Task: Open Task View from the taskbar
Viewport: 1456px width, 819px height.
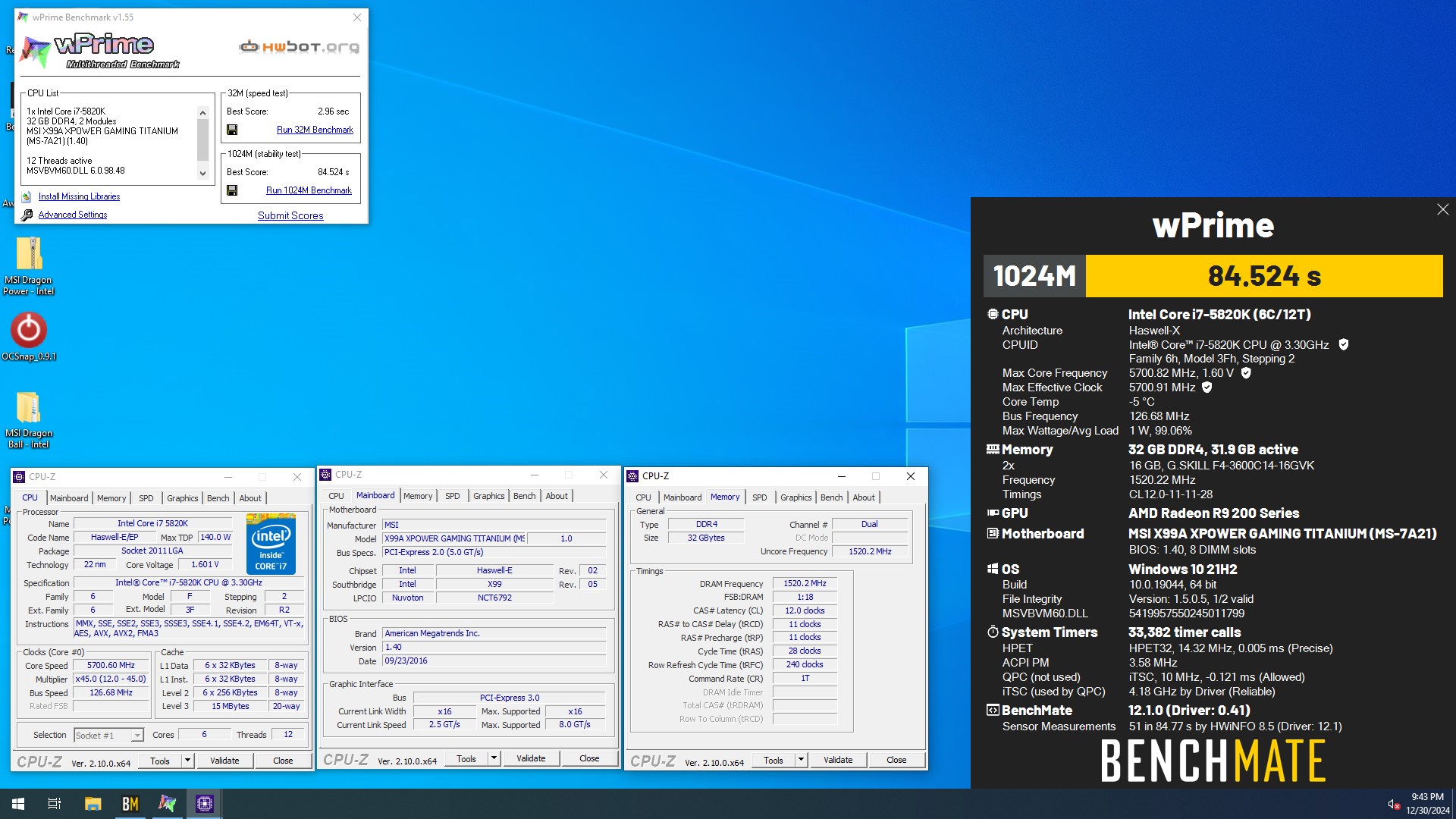Action: (55, 804)
